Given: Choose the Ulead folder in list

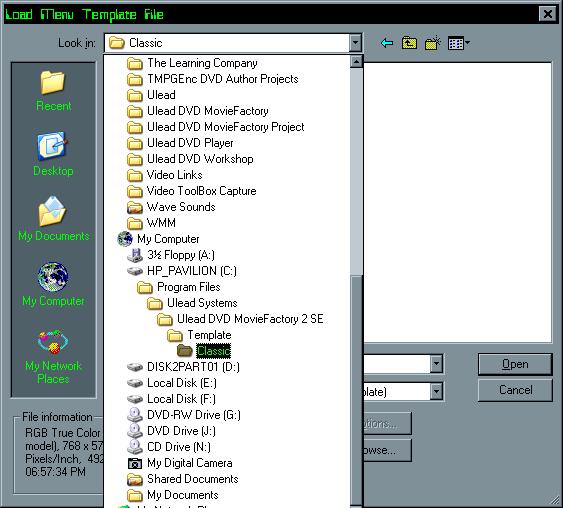Looking at the screenshot, I should [151, 95].
